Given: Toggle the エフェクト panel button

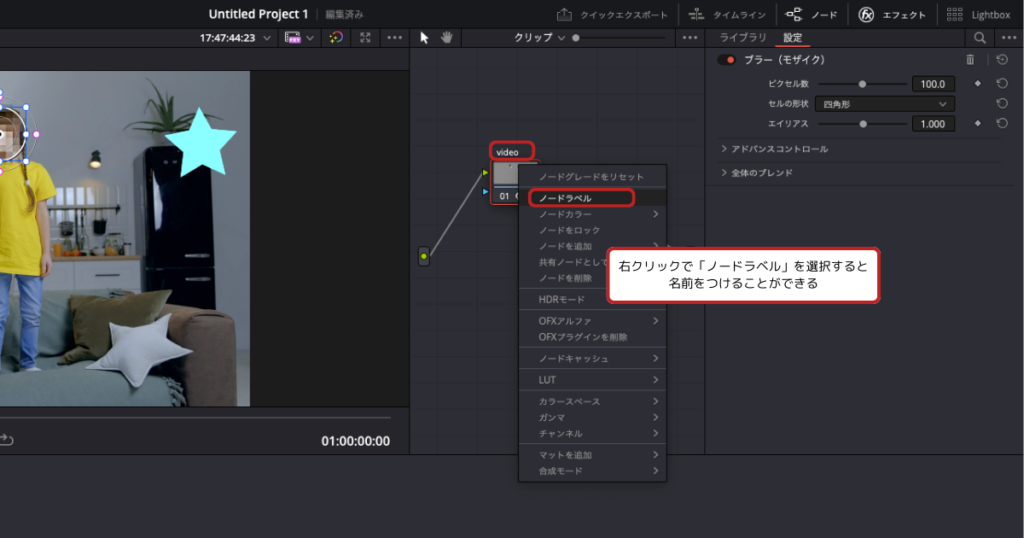Looking at the screenshot, I should (892, 15).
